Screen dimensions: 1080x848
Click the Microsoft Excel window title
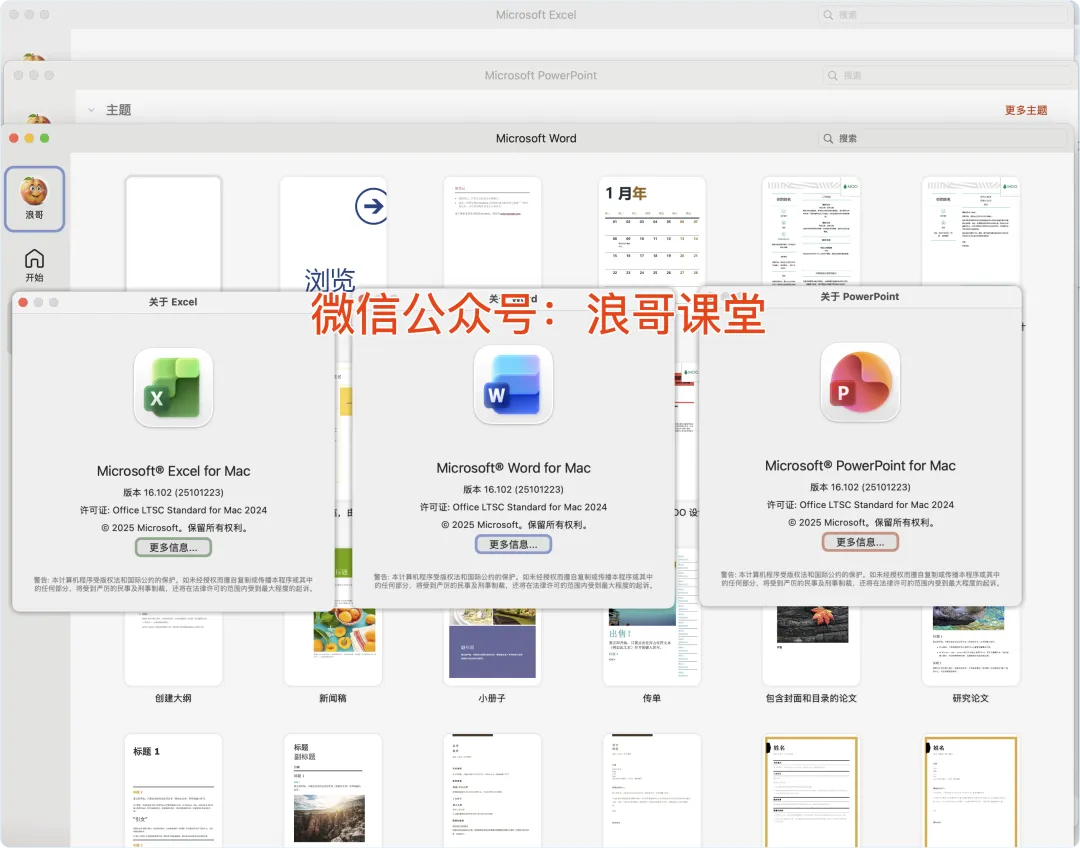pos(536,14)
